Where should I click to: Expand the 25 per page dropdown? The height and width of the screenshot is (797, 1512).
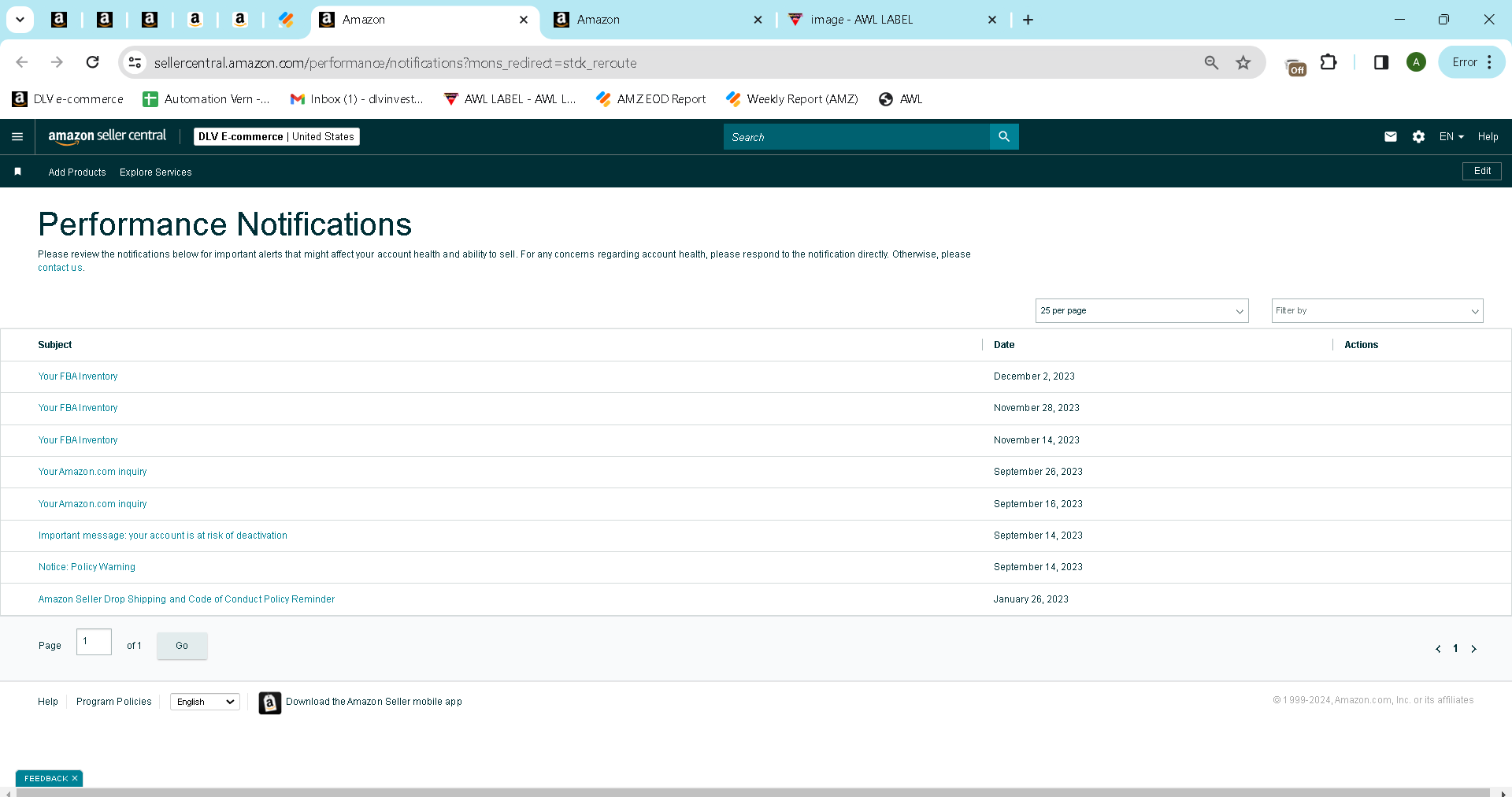click(1142, 311)
